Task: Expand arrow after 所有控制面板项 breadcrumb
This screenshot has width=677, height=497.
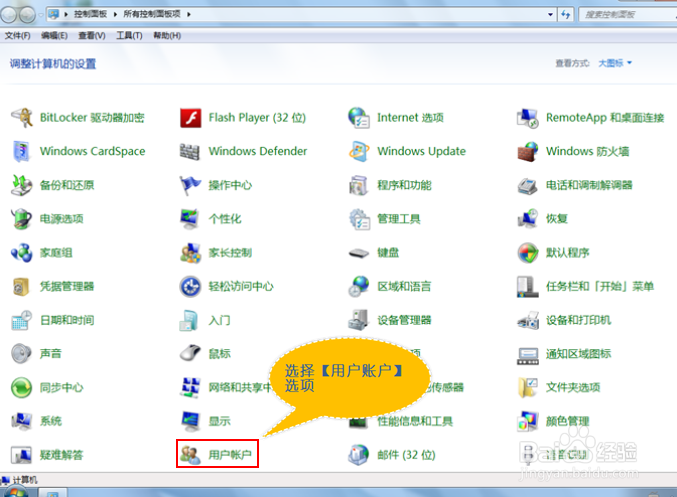Action: point(189,14)
